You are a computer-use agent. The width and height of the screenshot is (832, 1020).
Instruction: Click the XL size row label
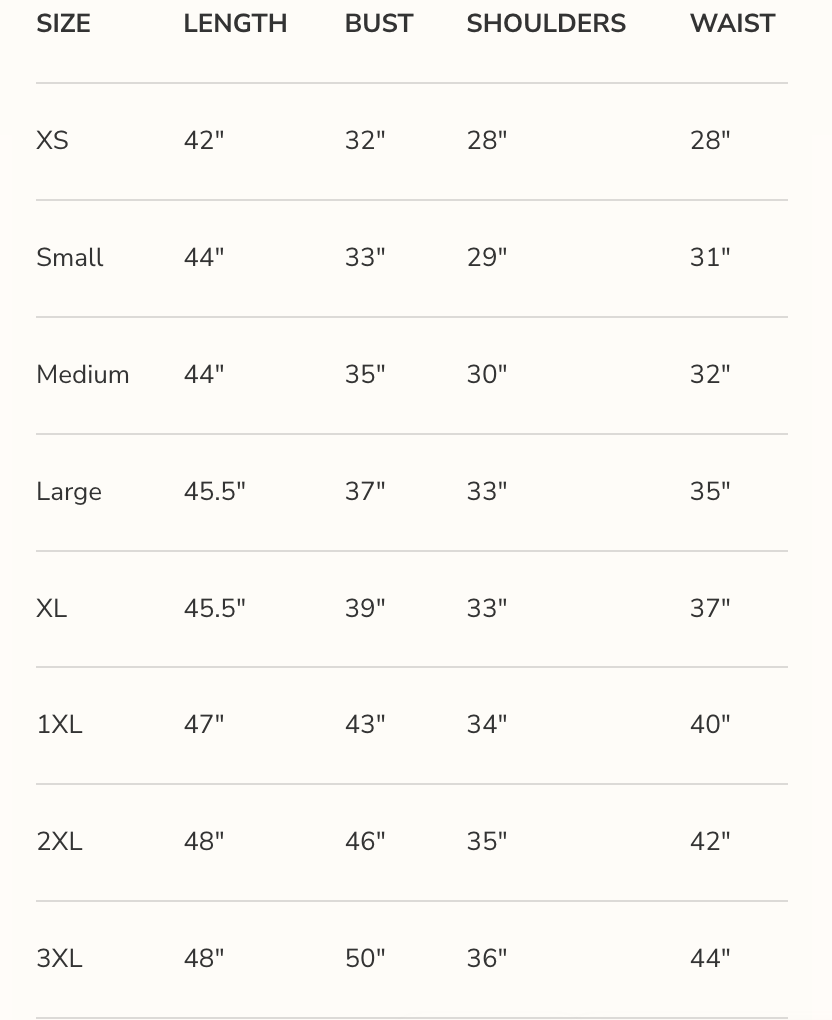pos(52,608)
